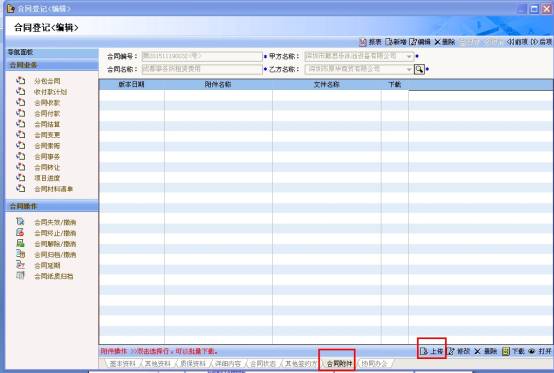Go to the previous record with 前项
The image size is (554, 373).
point(517,42)
